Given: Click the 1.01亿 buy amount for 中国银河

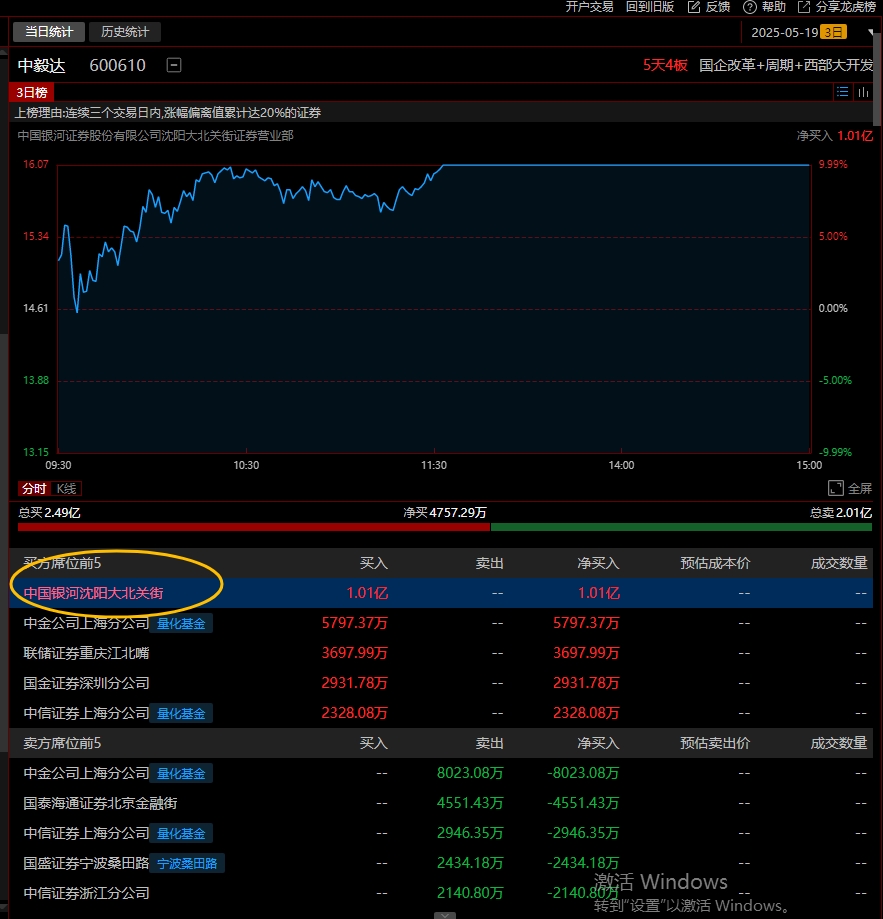Looking at the screenshot, I should click(367, 593).
